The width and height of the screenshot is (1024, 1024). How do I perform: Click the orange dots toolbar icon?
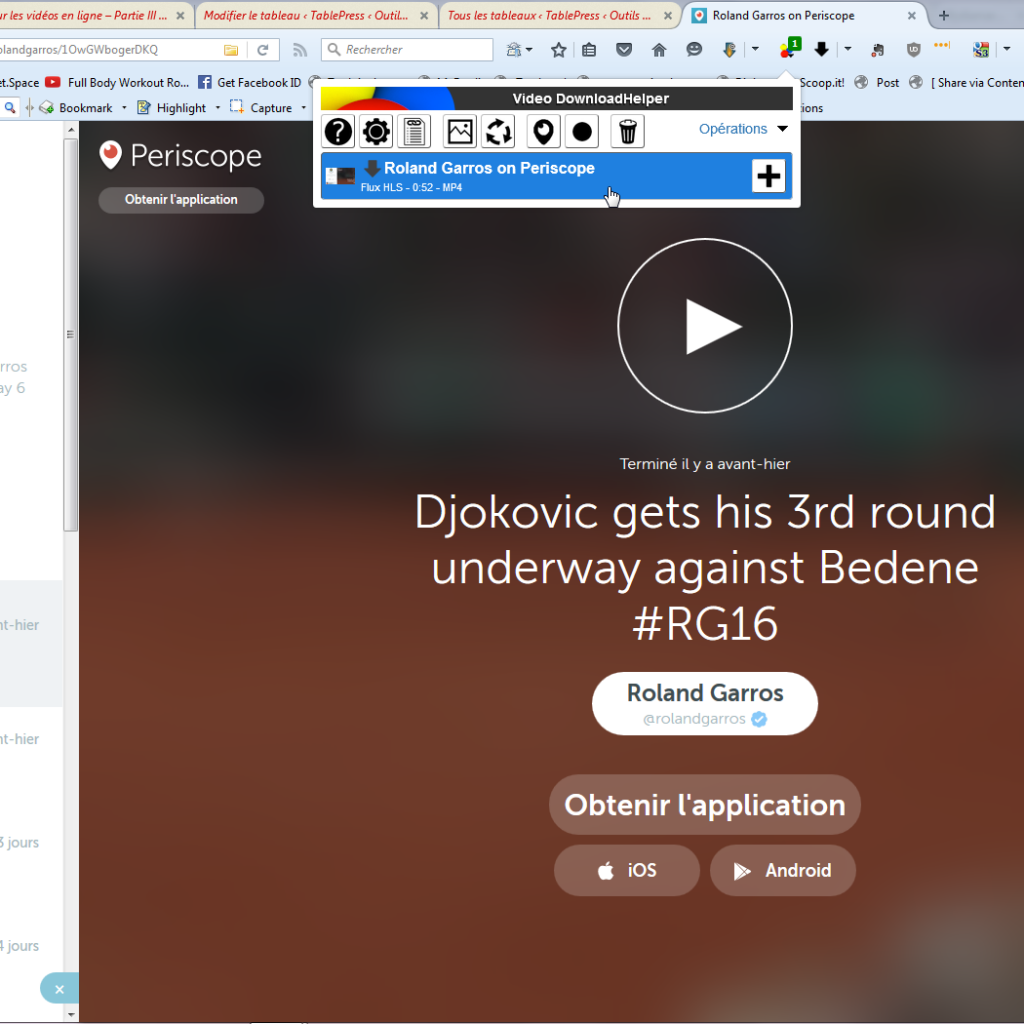point(942,46)
